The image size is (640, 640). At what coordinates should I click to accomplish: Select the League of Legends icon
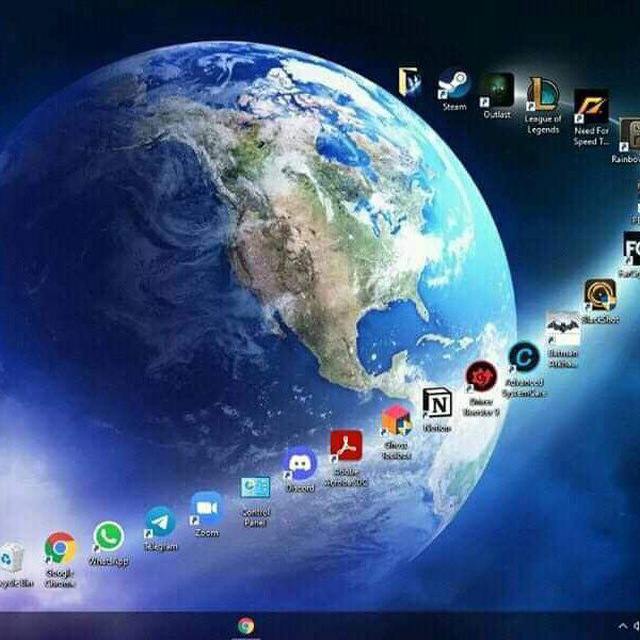[543, 95]
